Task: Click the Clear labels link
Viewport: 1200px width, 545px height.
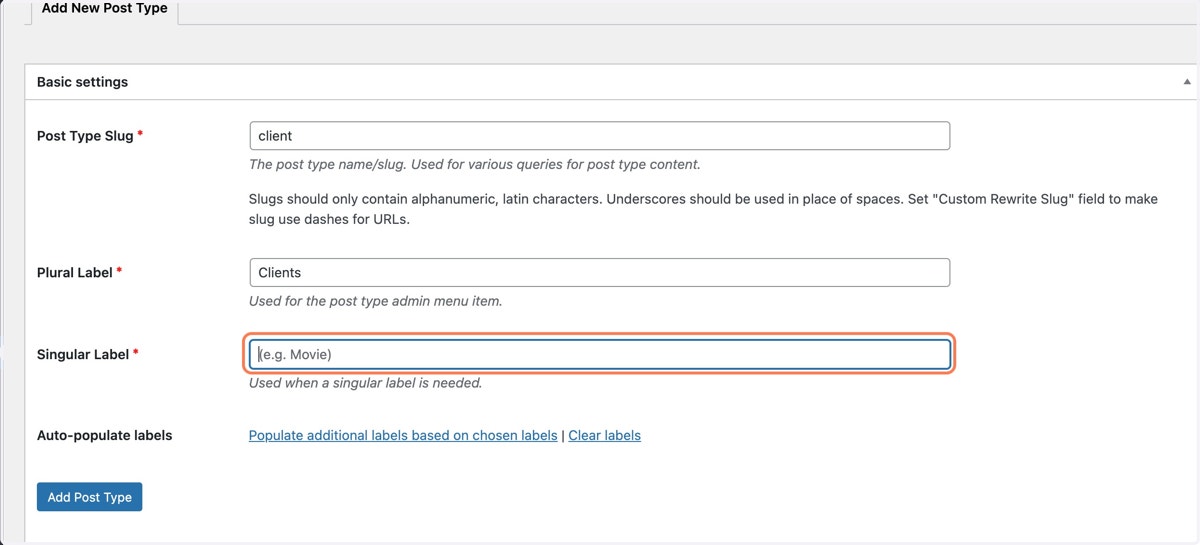Action: click(604, 436)
